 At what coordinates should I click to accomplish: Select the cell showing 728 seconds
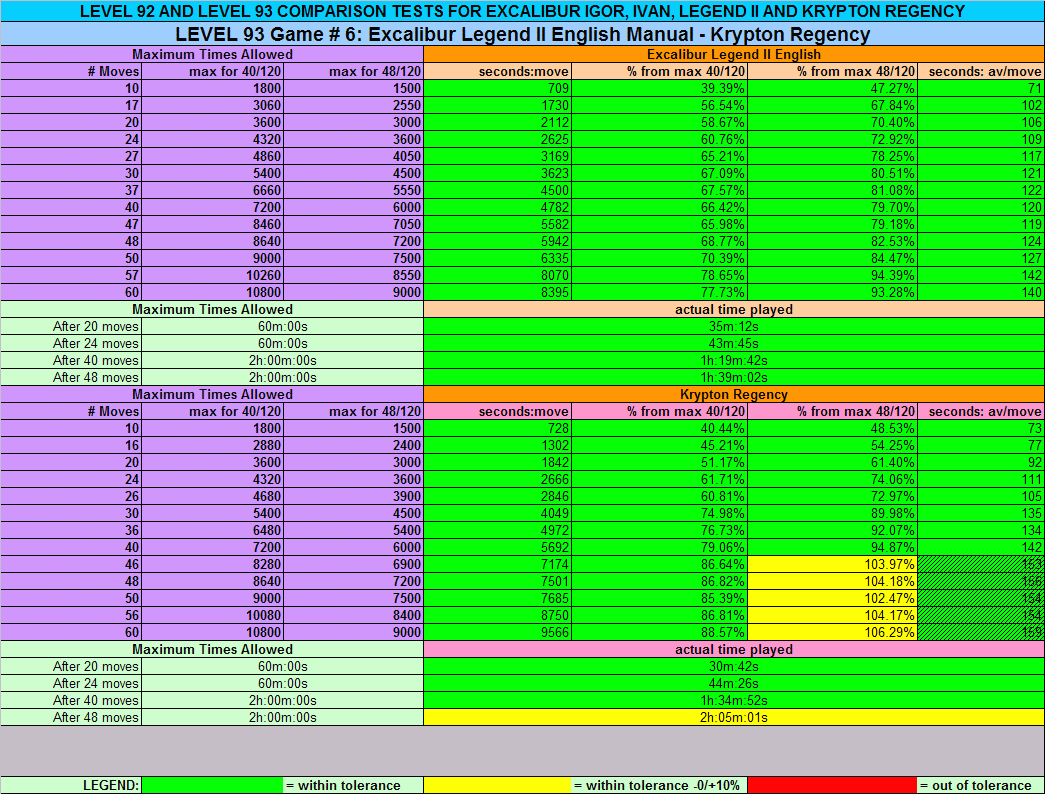tap(497, 429)
